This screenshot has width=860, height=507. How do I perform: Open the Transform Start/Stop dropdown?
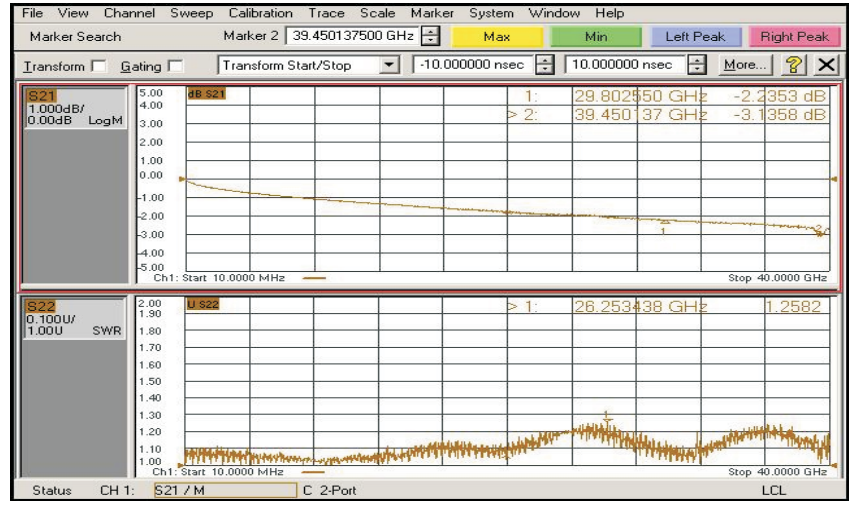click(391, 66)
